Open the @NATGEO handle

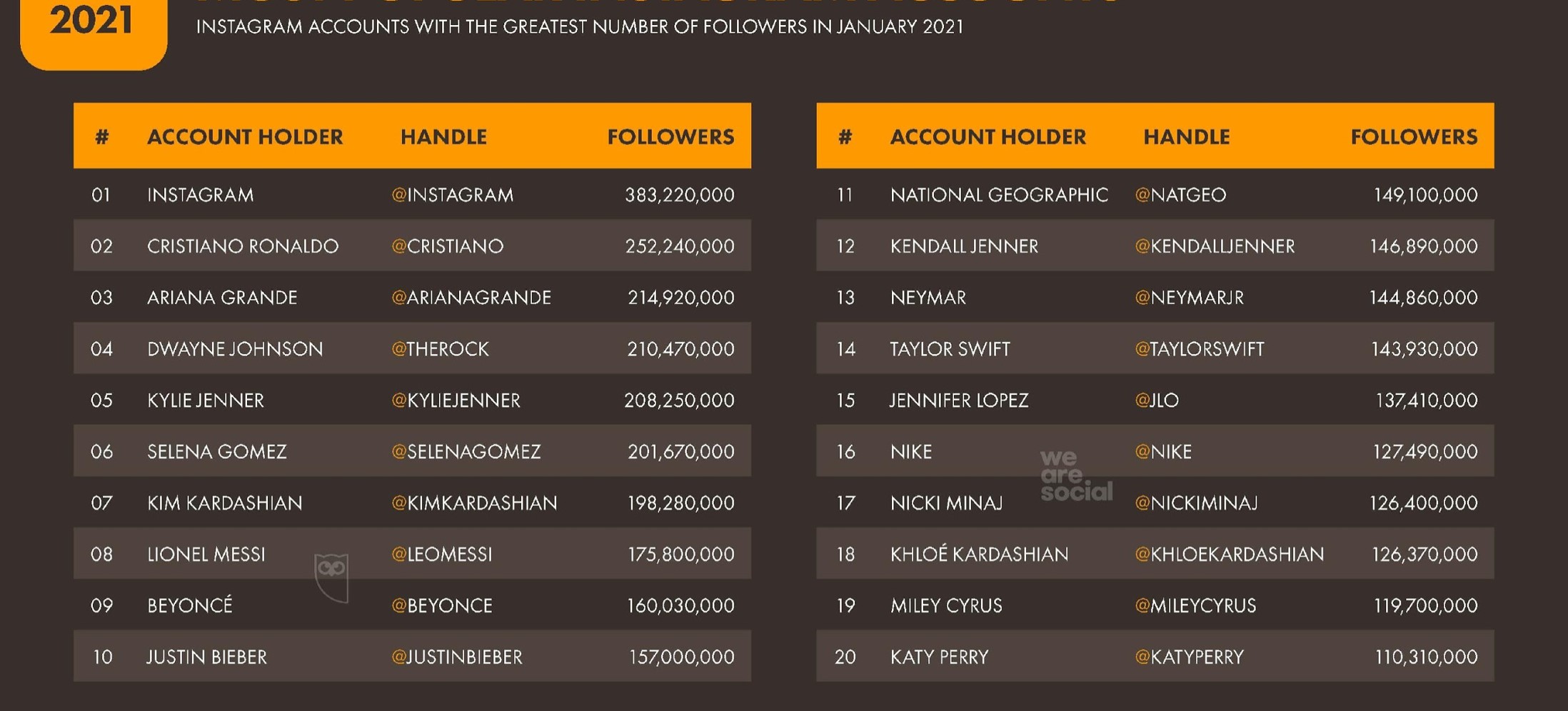click(x=1180, y=195)
